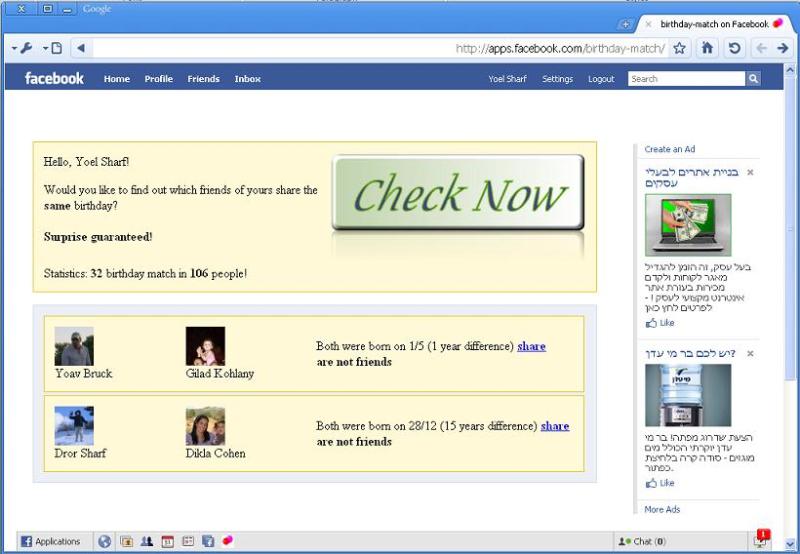Open the money laptop ad image

coord(688,224)
